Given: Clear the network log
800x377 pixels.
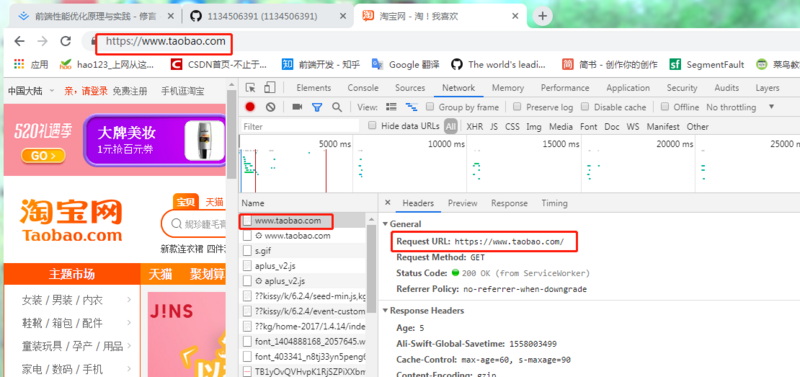Looking at the screenshot, I should (x=270, y=107).
